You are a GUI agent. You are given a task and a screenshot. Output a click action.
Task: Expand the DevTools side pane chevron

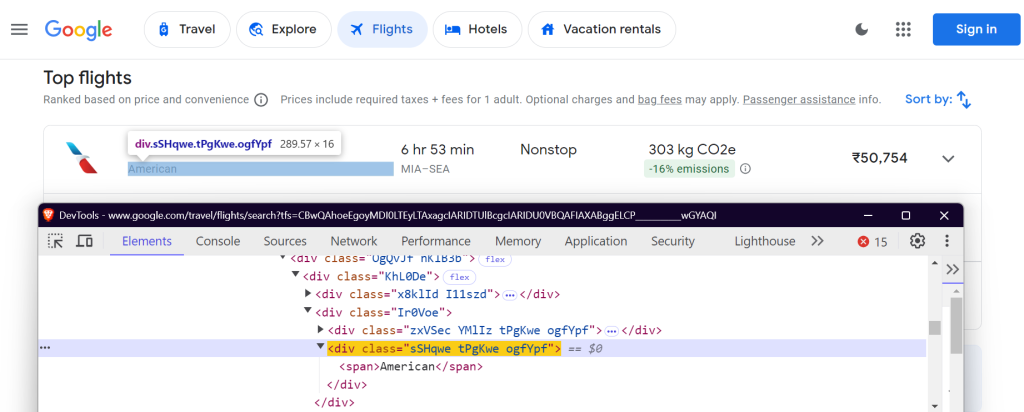pos(952,270)
